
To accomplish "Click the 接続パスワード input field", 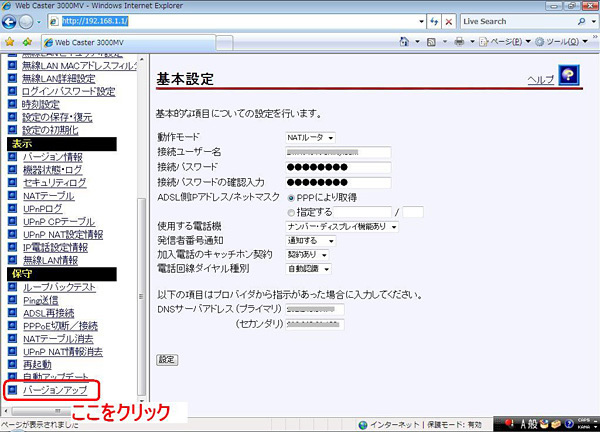I will point(338,167).
